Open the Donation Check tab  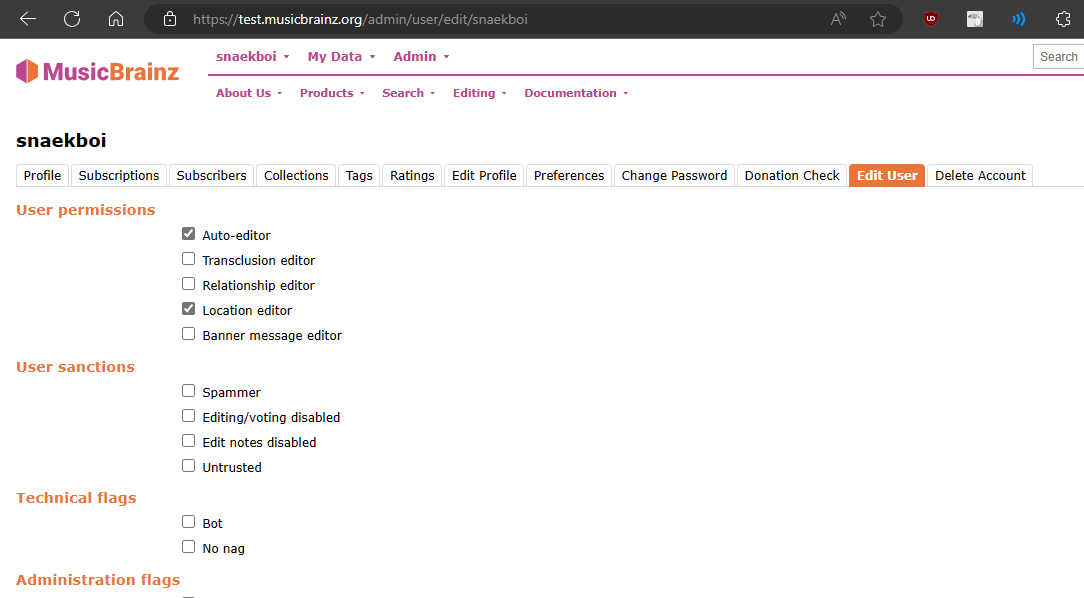(792, 175)
